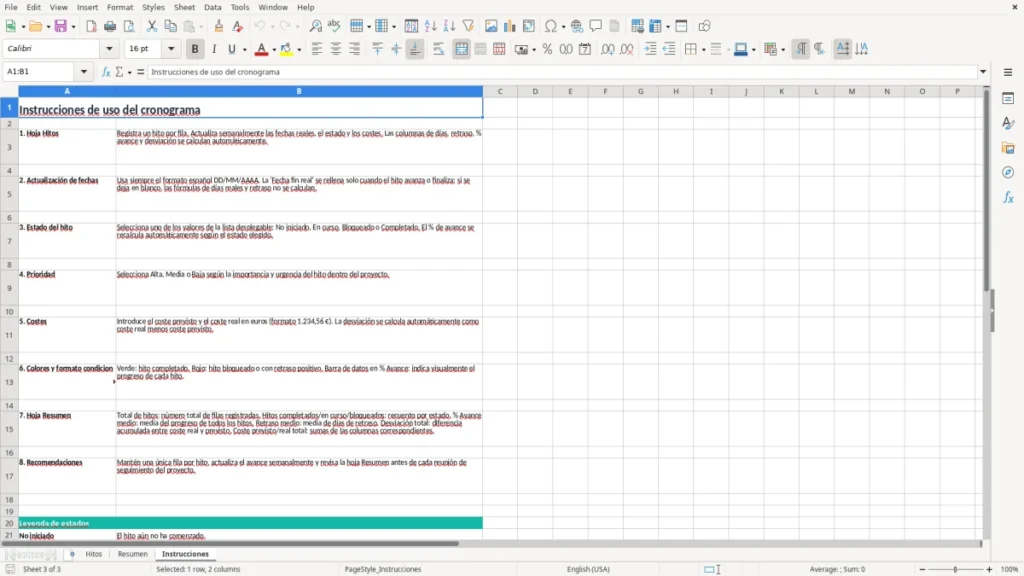Click the zoom slider handle
The image size is (1024, 576).
955,569
